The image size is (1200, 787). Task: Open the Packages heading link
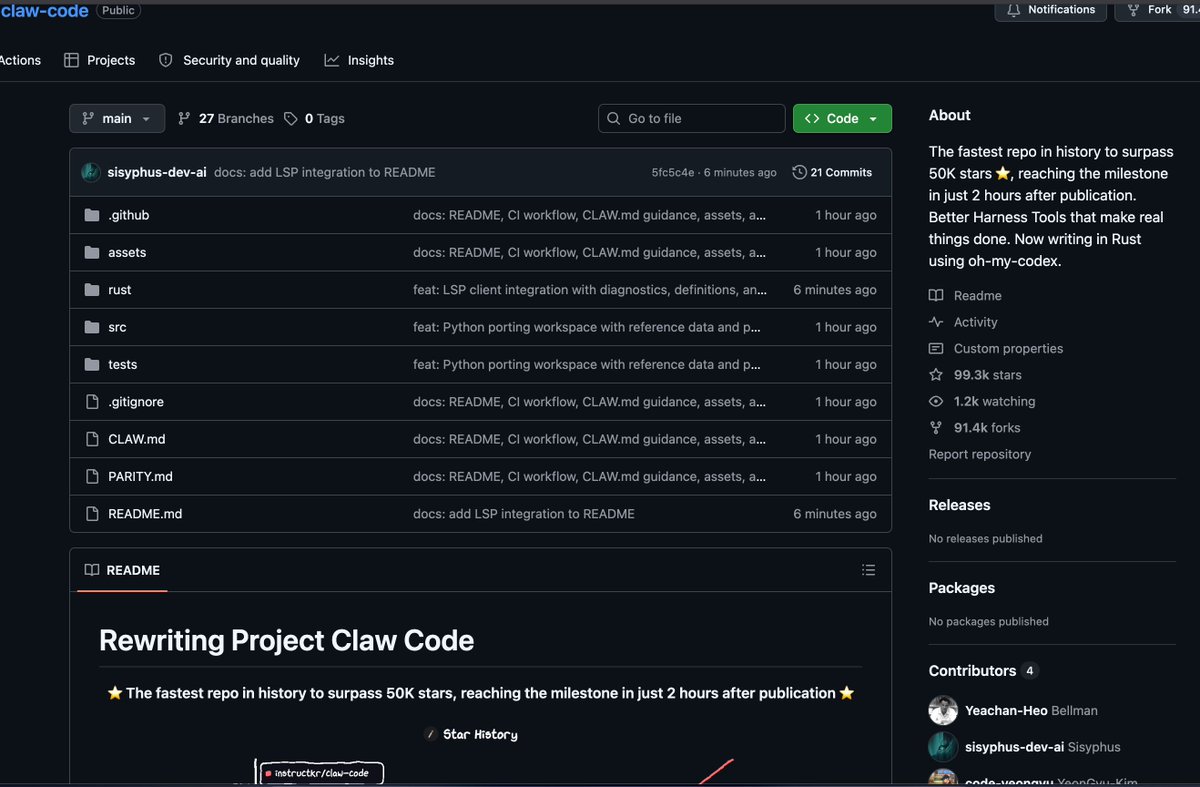point(962,588)
